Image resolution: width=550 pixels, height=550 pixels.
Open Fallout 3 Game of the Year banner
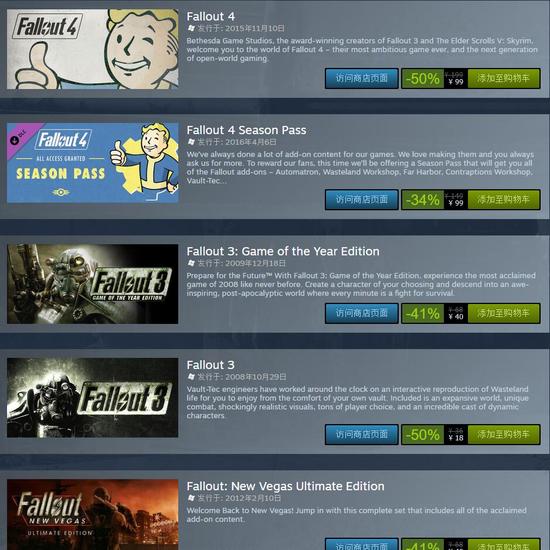tap(93, 284)
